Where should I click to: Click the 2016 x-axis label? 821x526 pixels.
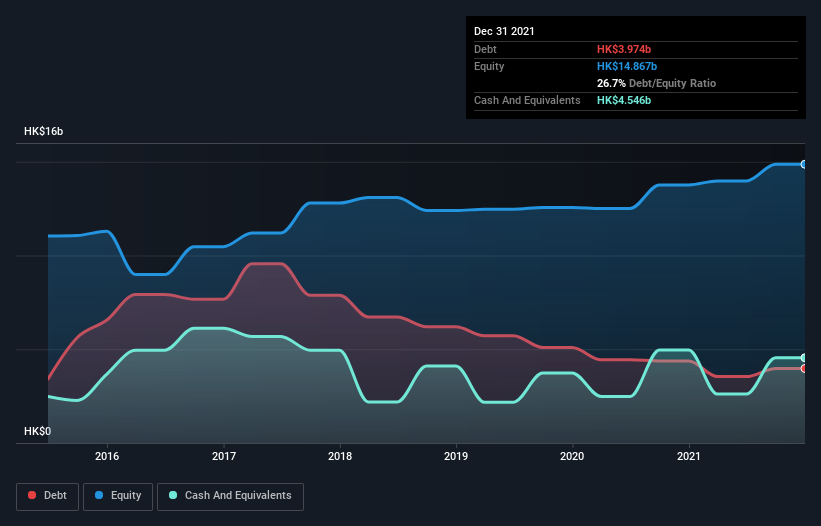coord(107,456)
